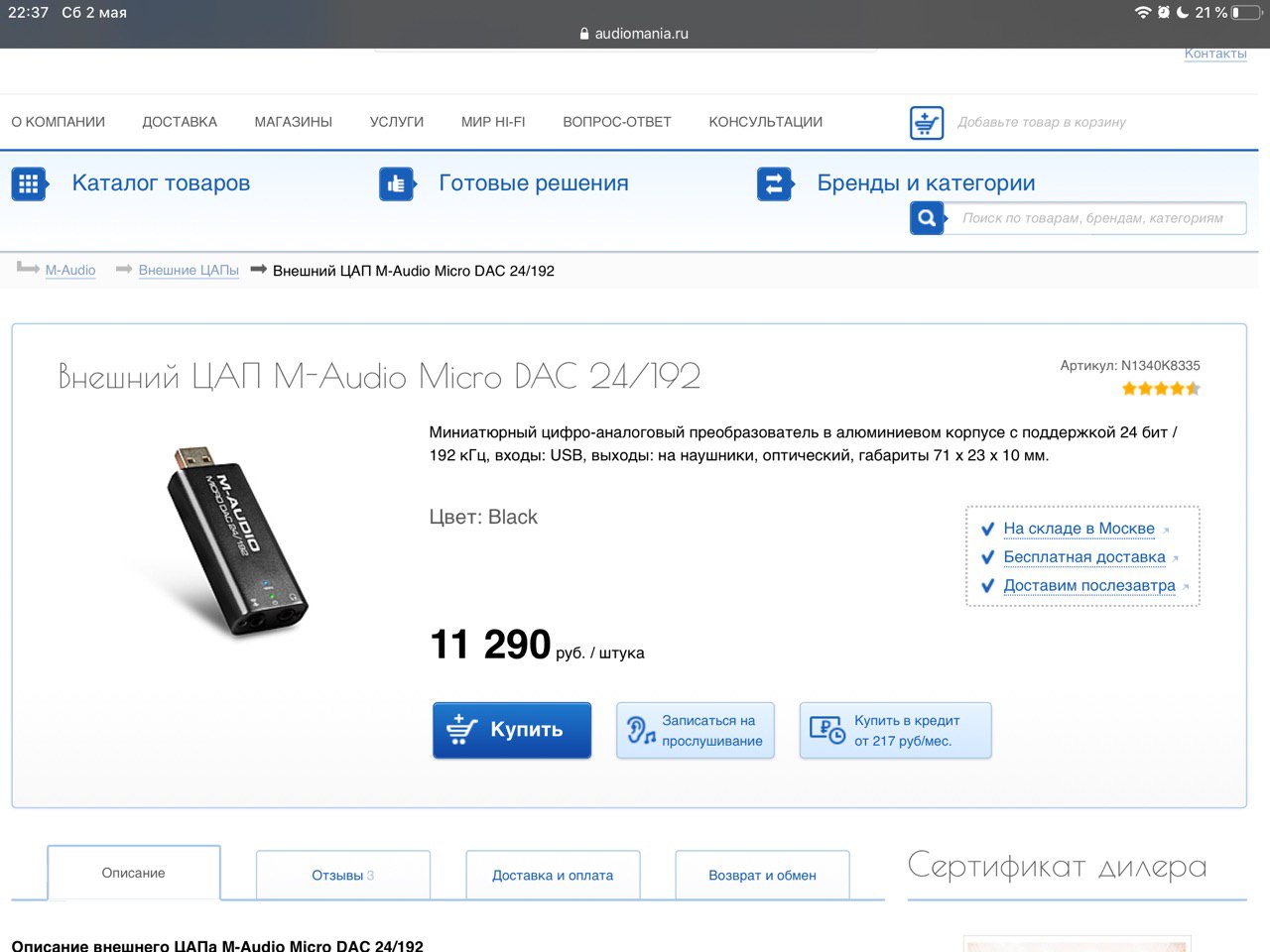Open the ВОПРОС-ОТВЕТ menu item
The width and height of the screenshot is (1270, 952).
(x=617, y=122)
